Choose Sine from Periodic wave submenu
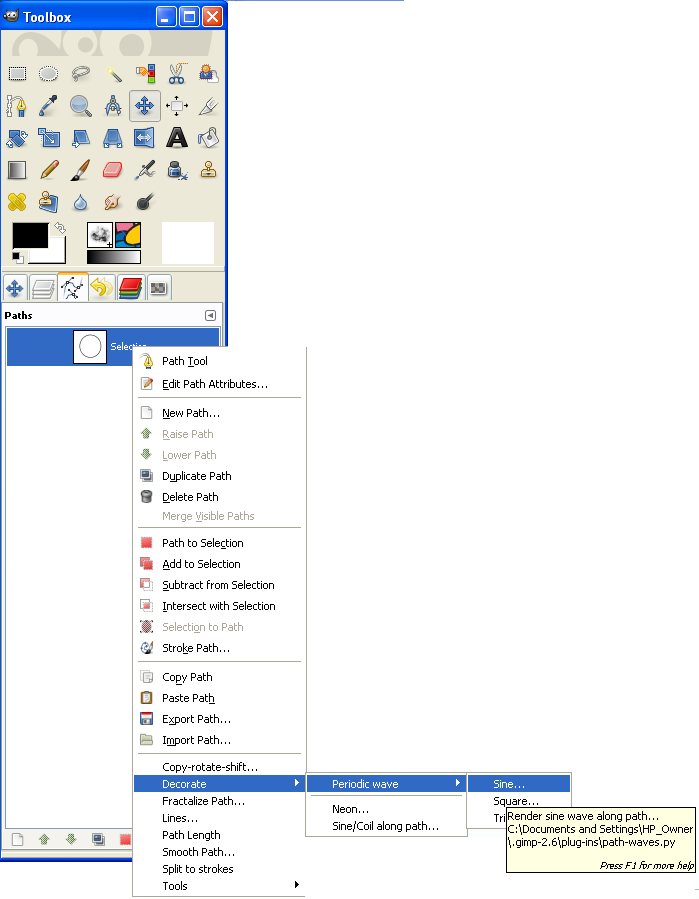The height and width of the screenshot is (899, 699). tap(519, 784)
